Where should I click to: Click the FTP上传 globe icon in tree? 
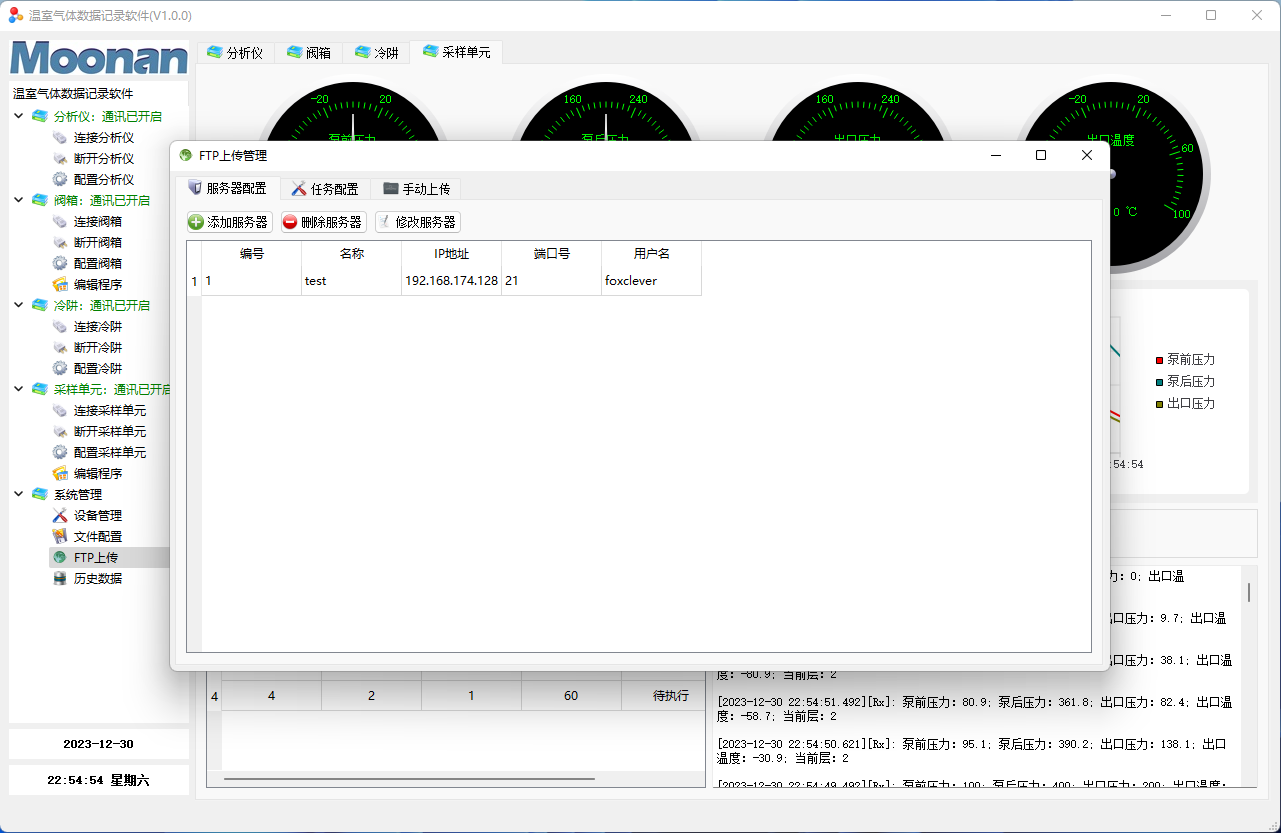click(x=60, y=557)
